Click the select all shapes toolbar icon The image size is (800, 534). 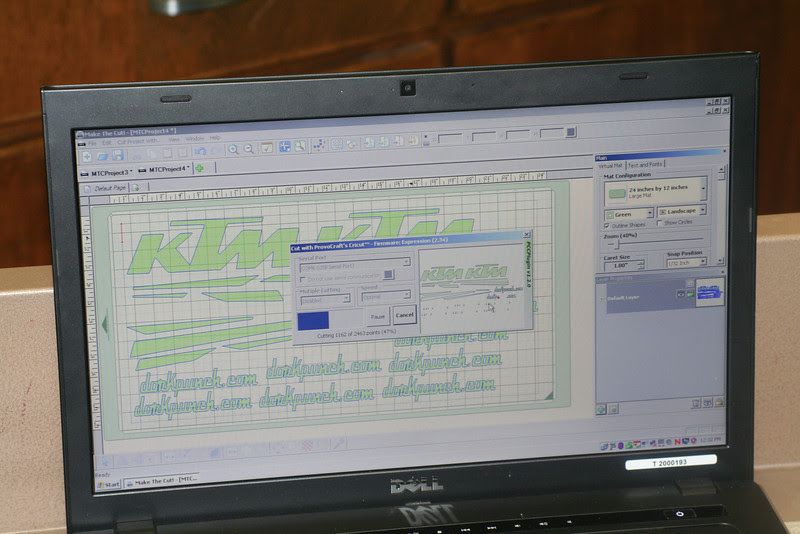coord(337,144)
